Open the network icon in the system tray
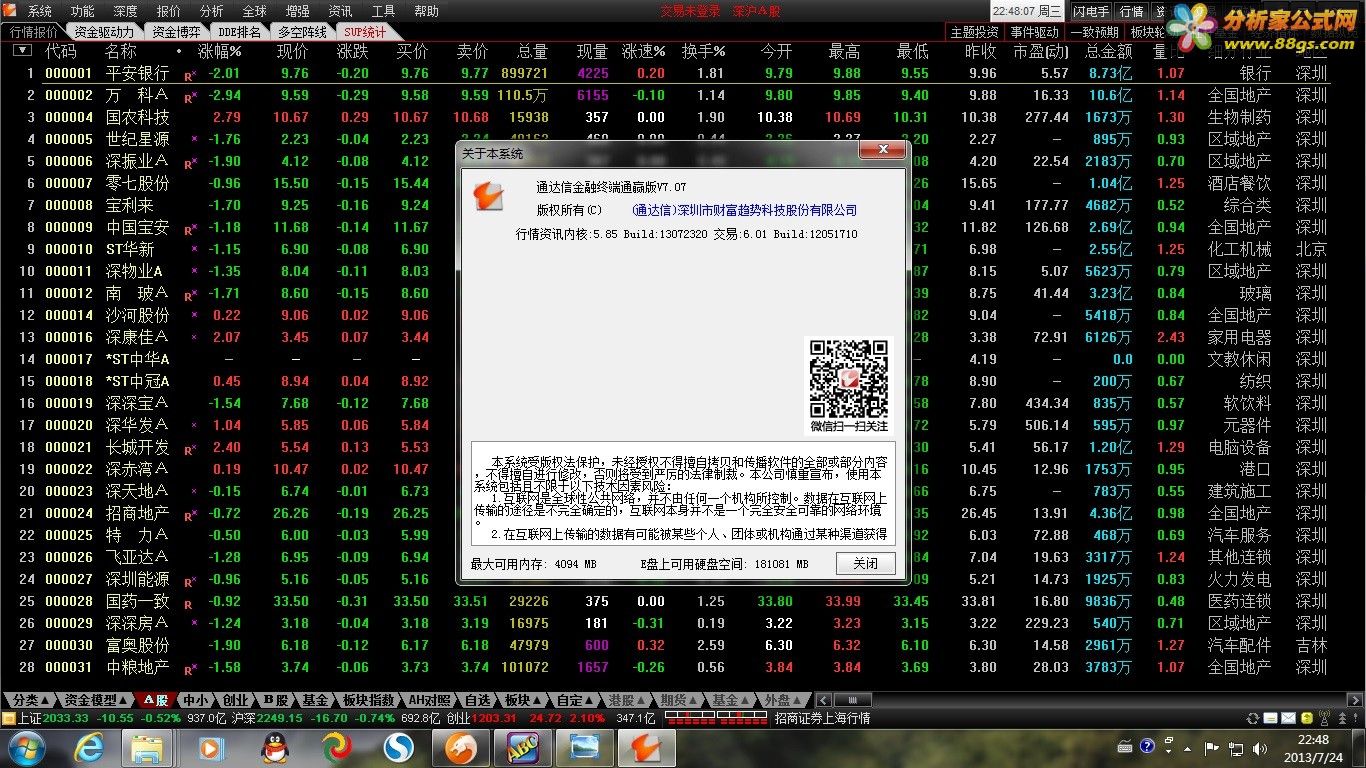 pyautogui.click(x=1235, y=747)
